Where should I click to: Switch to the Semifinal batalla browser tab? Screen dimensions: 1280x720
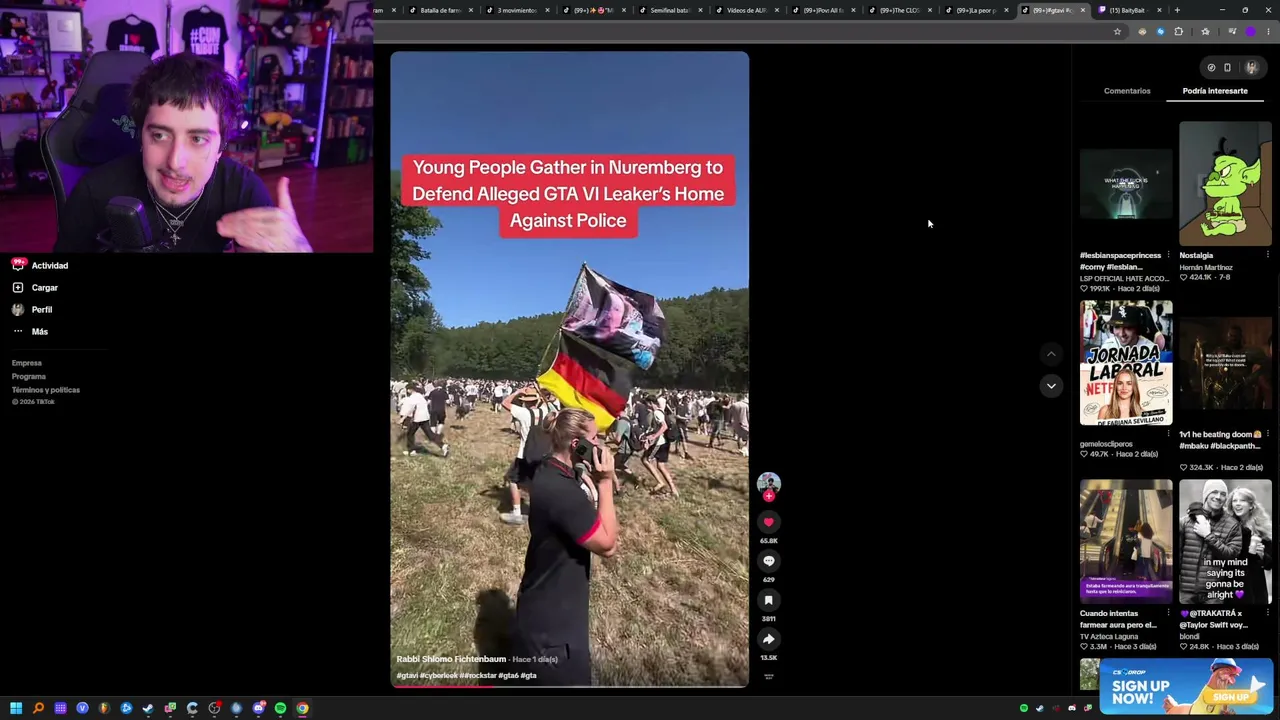pyautogui.click(x=670, y=10)
